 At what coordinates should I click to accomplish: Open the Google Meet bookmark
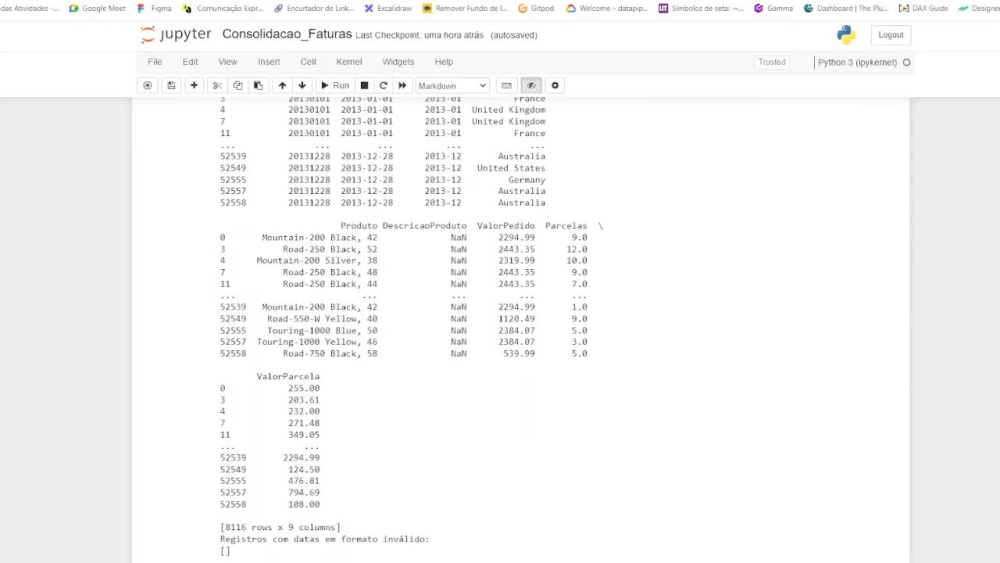coord(98,8)
